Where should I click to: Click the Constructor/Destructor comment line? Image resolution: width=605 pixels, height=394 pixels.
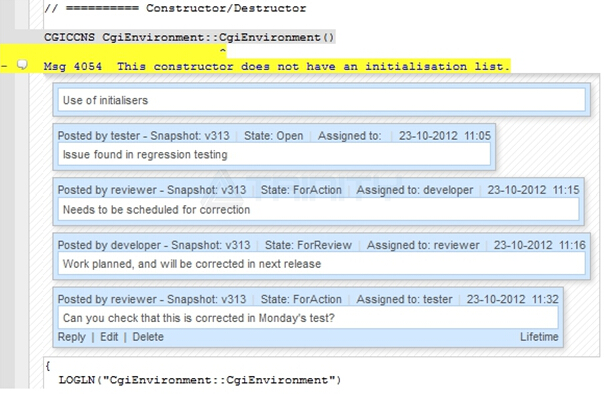175,8
